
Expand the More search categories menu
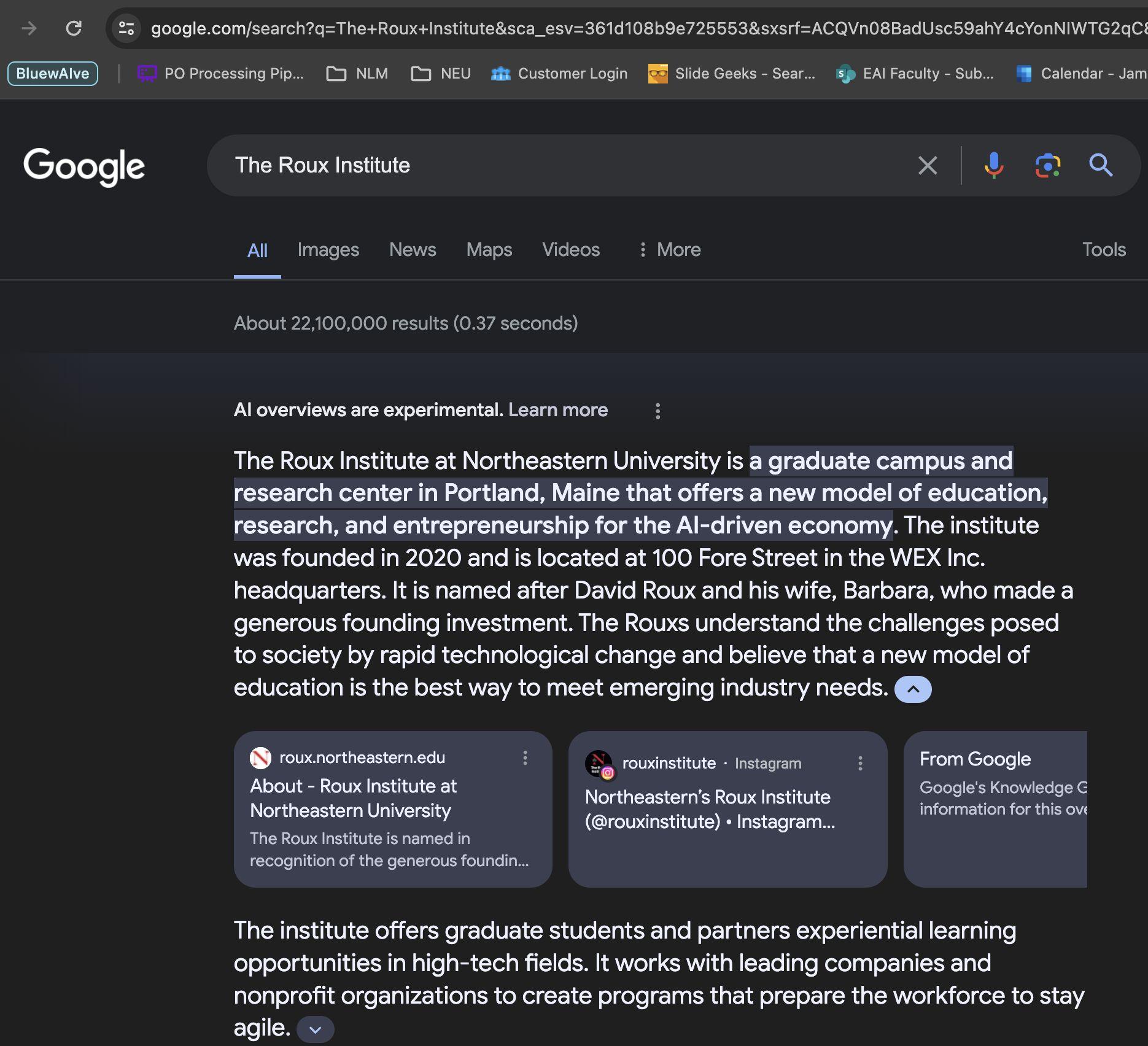point(670,250)
